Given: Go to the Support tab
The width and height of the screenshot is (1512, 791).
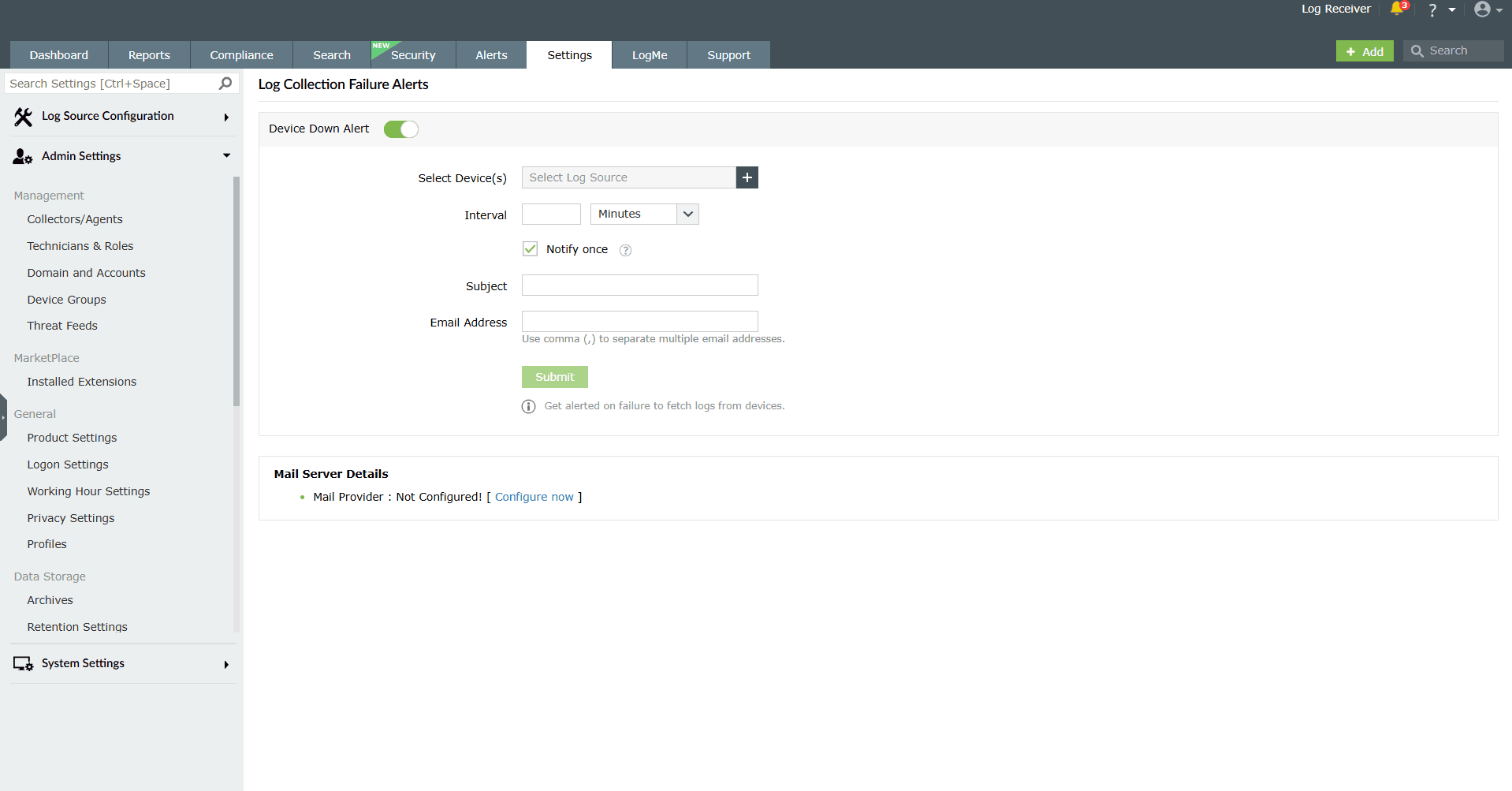Looking at the screenshot, I should [x=728, y=55].
